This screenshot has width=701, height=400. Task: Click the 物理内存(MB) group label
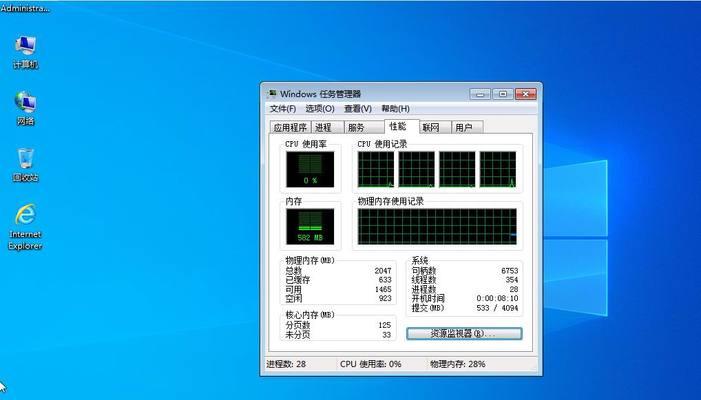310,260
